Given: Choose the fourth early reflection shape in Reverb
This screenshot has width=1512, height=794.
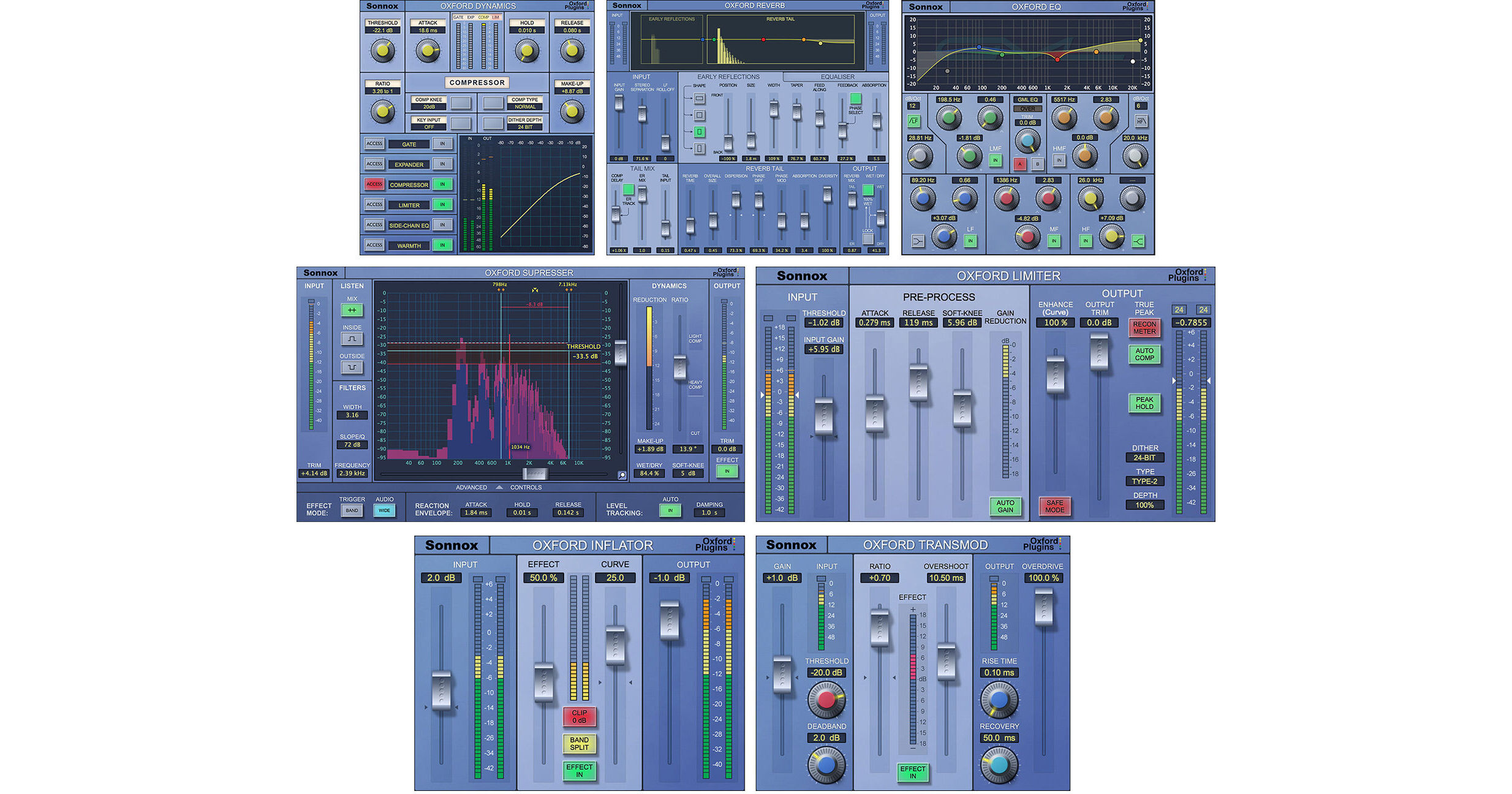Looking at the screenshot, I should tap(700, 148).
